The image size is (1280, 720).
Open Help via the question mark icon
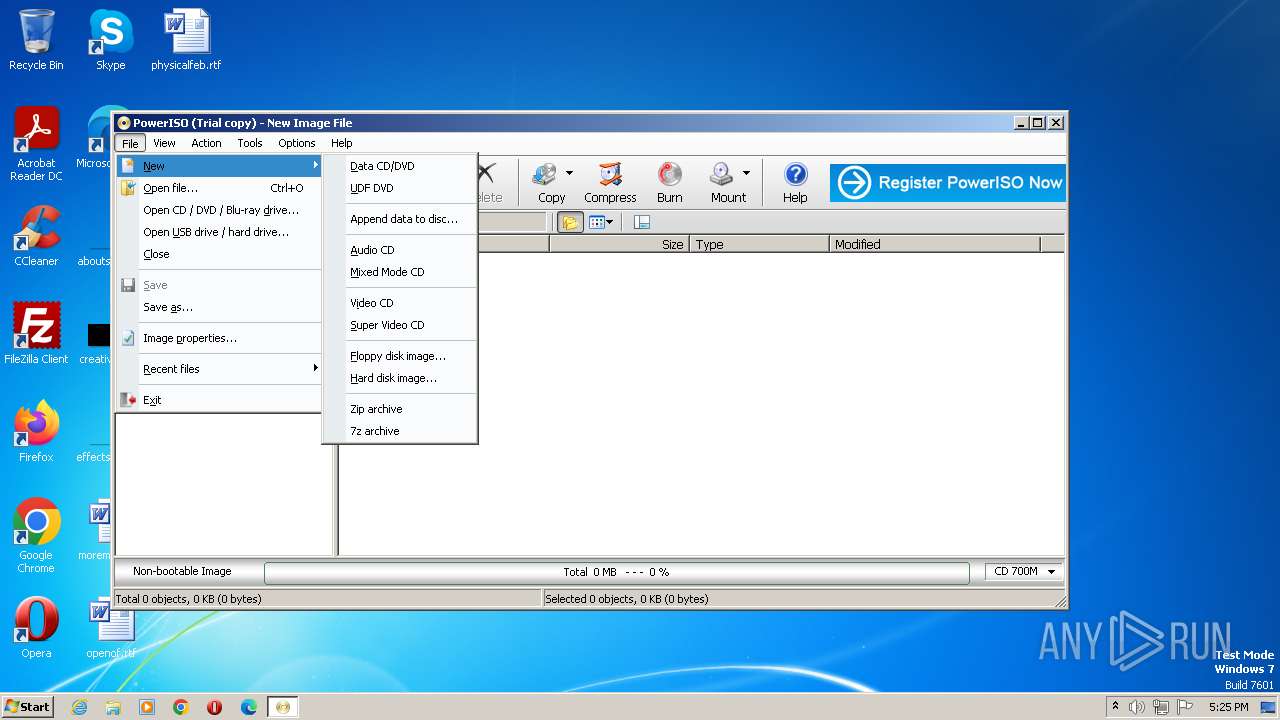[x=795, y=183]
